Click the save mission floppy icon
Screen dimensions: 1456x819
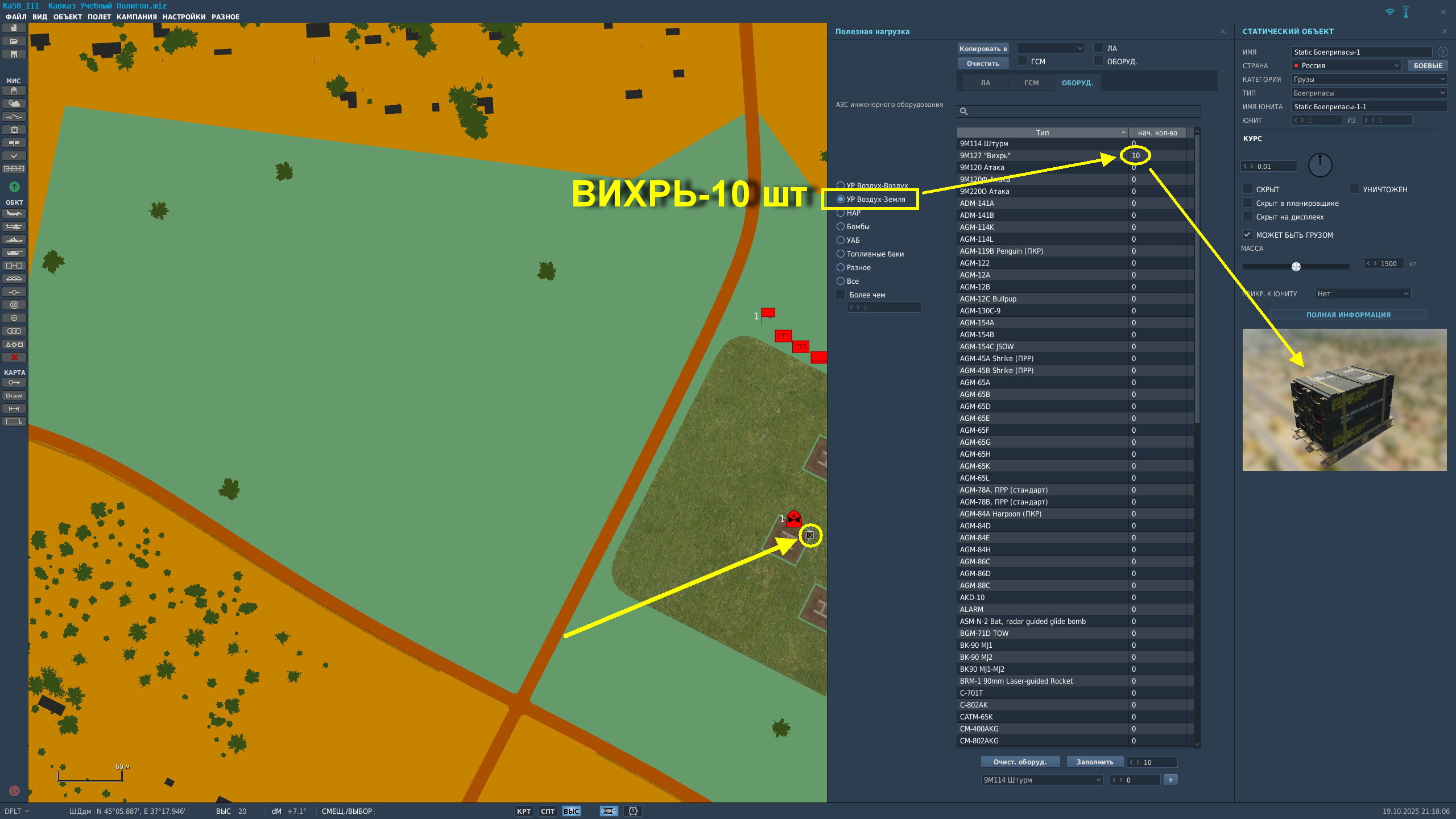click(x=14, y=54)
